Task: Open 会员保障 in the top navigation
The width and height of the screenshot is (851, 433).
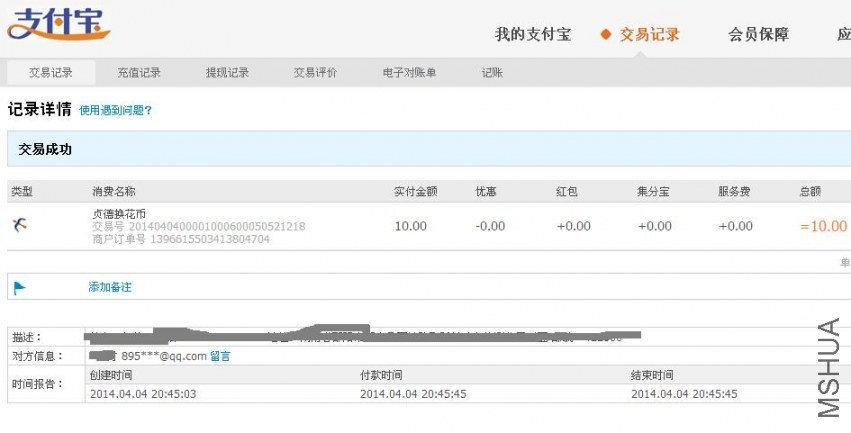Action: click(758, 35)
